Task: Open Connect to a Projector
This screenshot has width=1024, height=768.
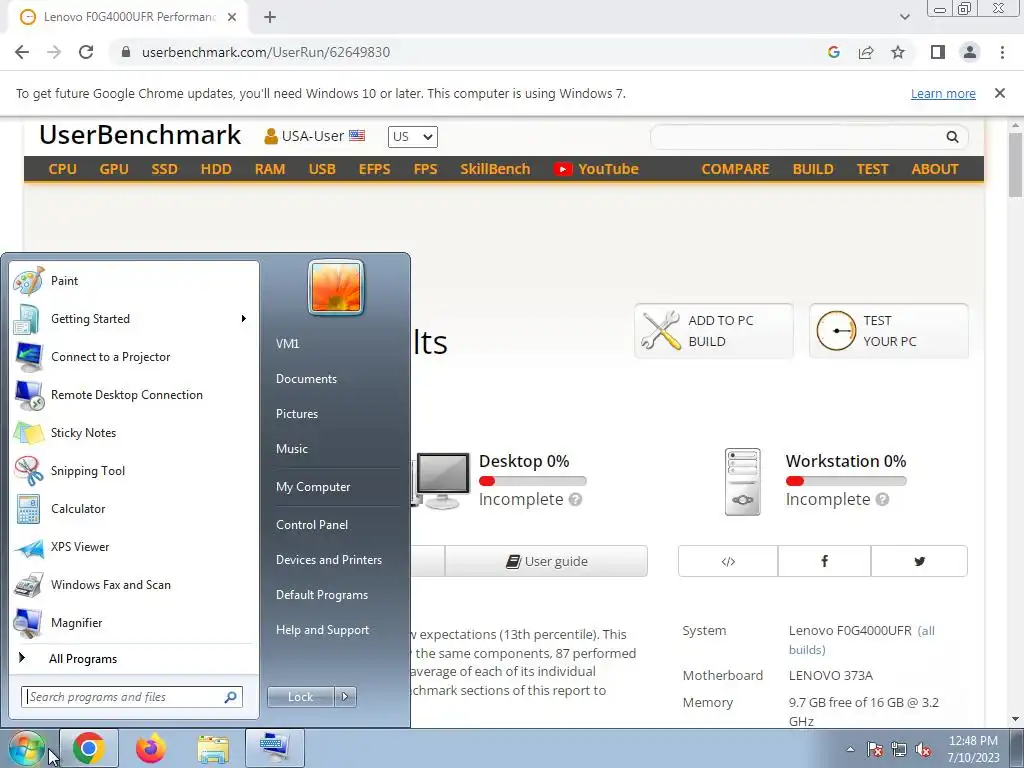Action: tap(133, 357)
